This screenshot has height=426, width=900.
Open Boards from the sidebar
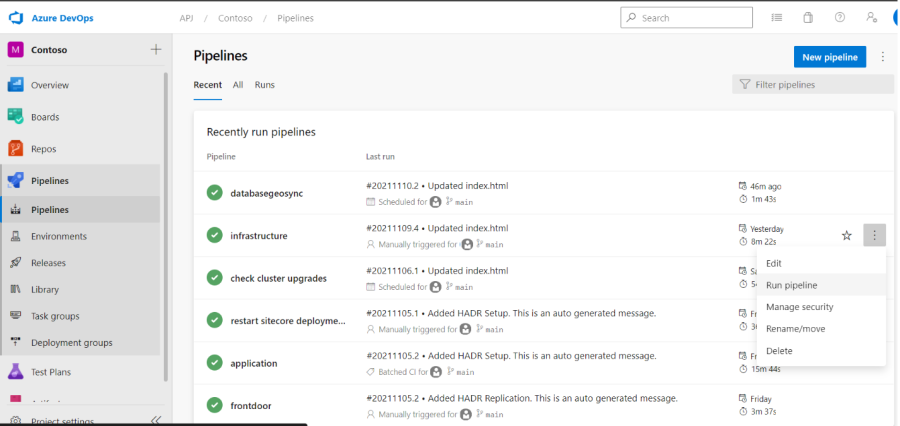click(44, 117)
